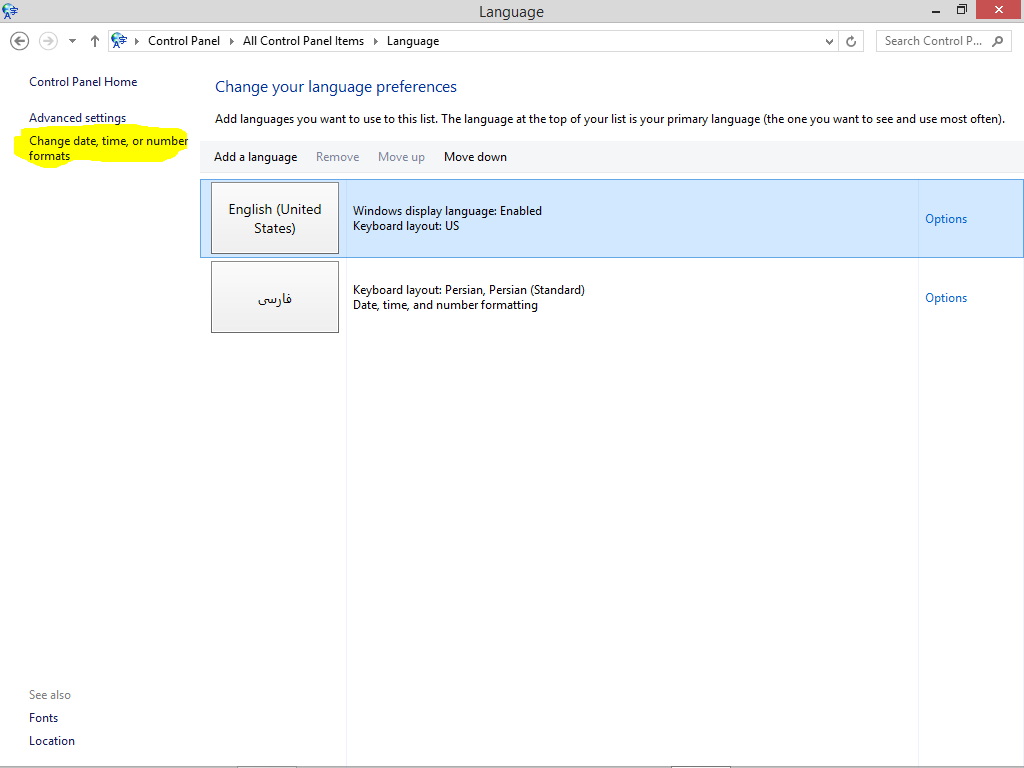Open Options for the Persian language

pyautogui.click(x=946, y=298)
